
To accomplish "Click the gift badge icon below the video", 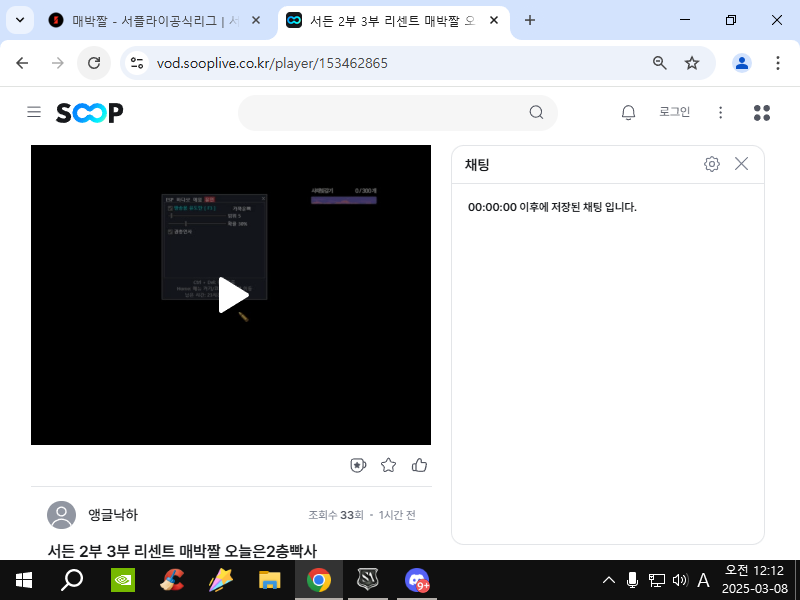I will (x=358, y=465).
